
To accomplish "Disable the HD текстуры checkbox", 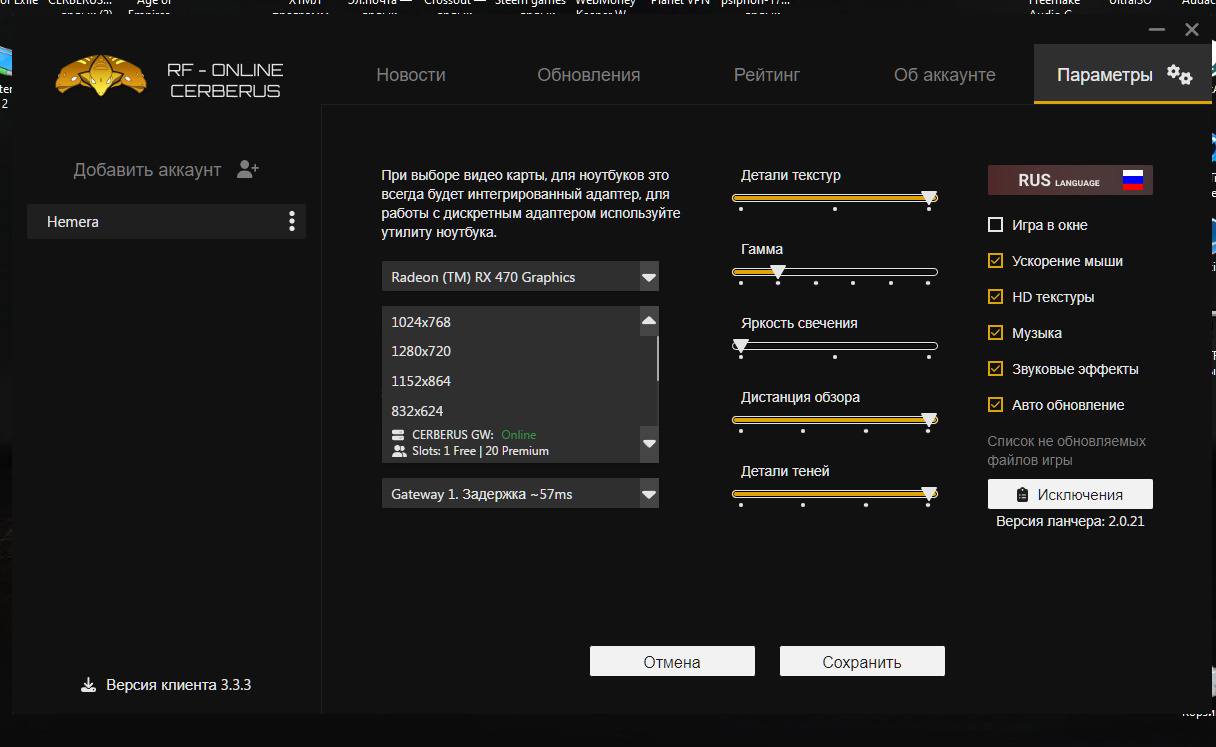I will [995, 297].
